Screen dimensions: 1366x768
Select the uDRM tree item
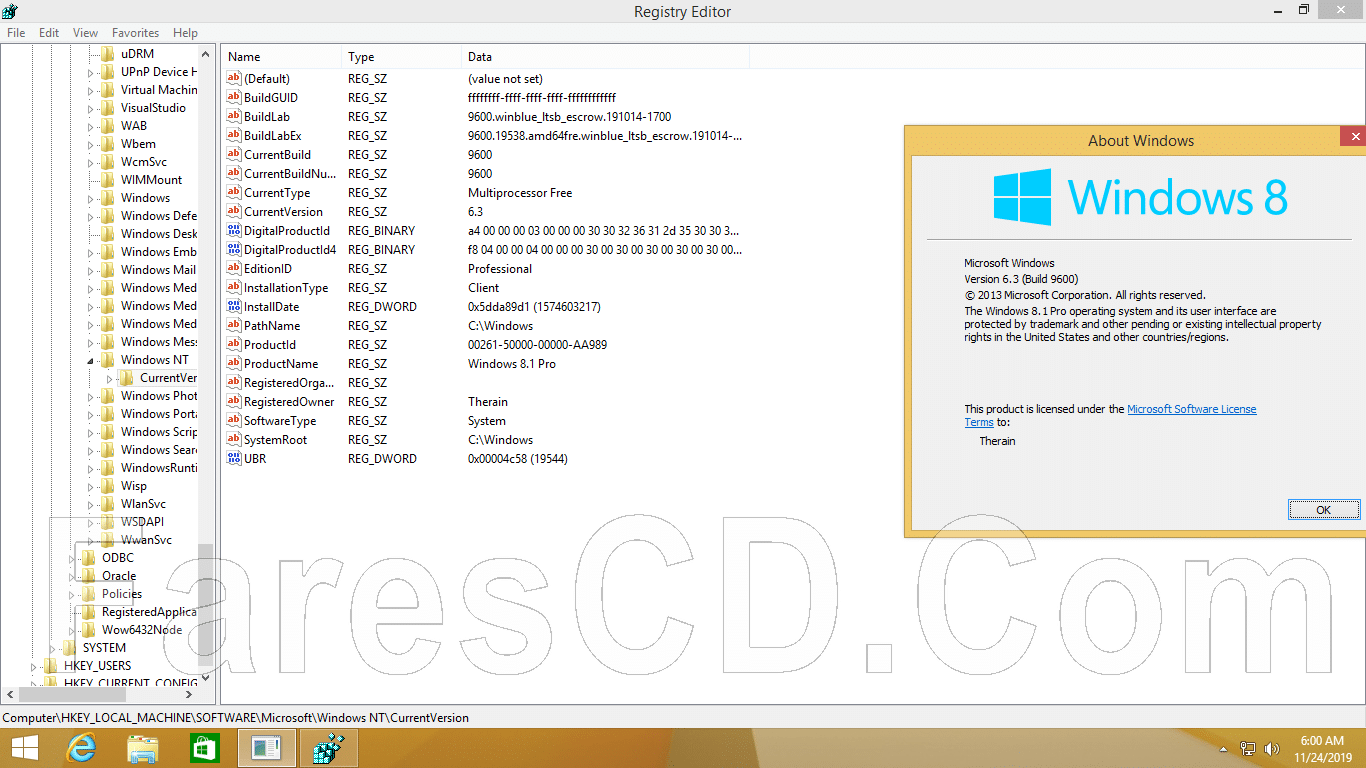(137, 54)
